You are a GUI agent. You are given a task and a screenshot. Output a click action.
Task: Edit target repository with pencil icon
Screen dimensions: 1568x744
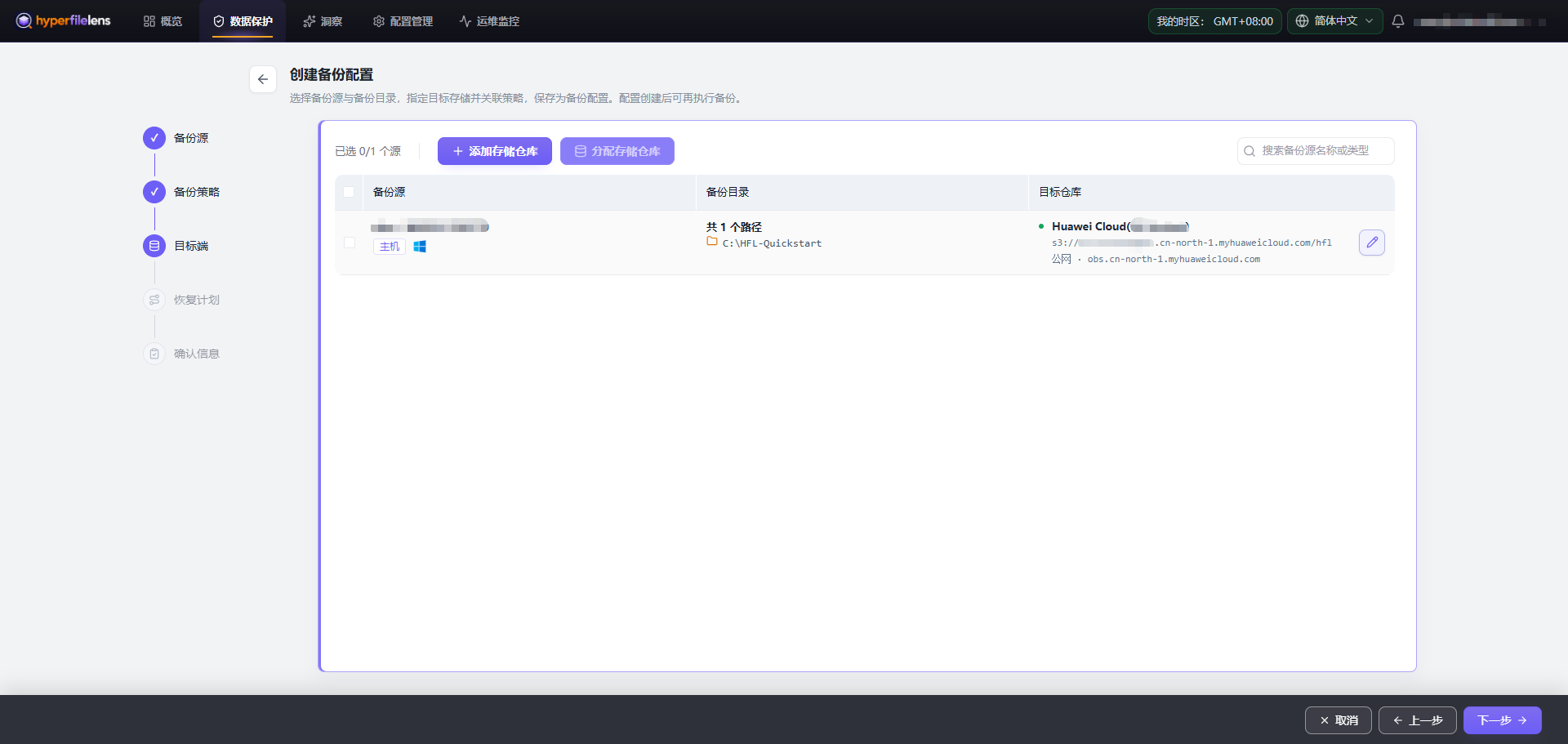tap(1372, 243)
